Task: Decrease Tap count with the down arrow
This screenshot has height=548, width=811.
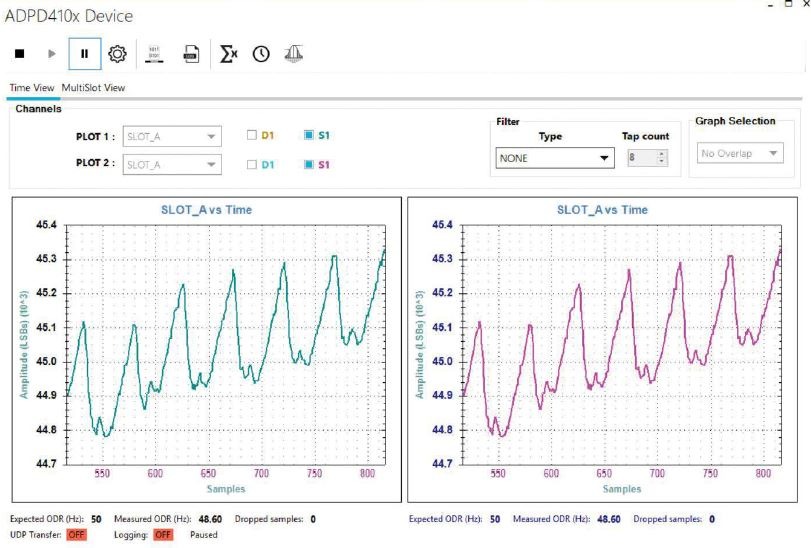Action: (662, 162)
